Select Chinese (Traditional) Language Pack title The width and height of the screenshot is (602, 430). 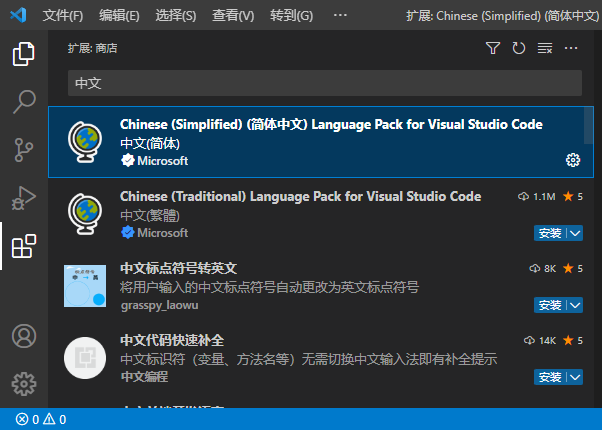[300, 197]
